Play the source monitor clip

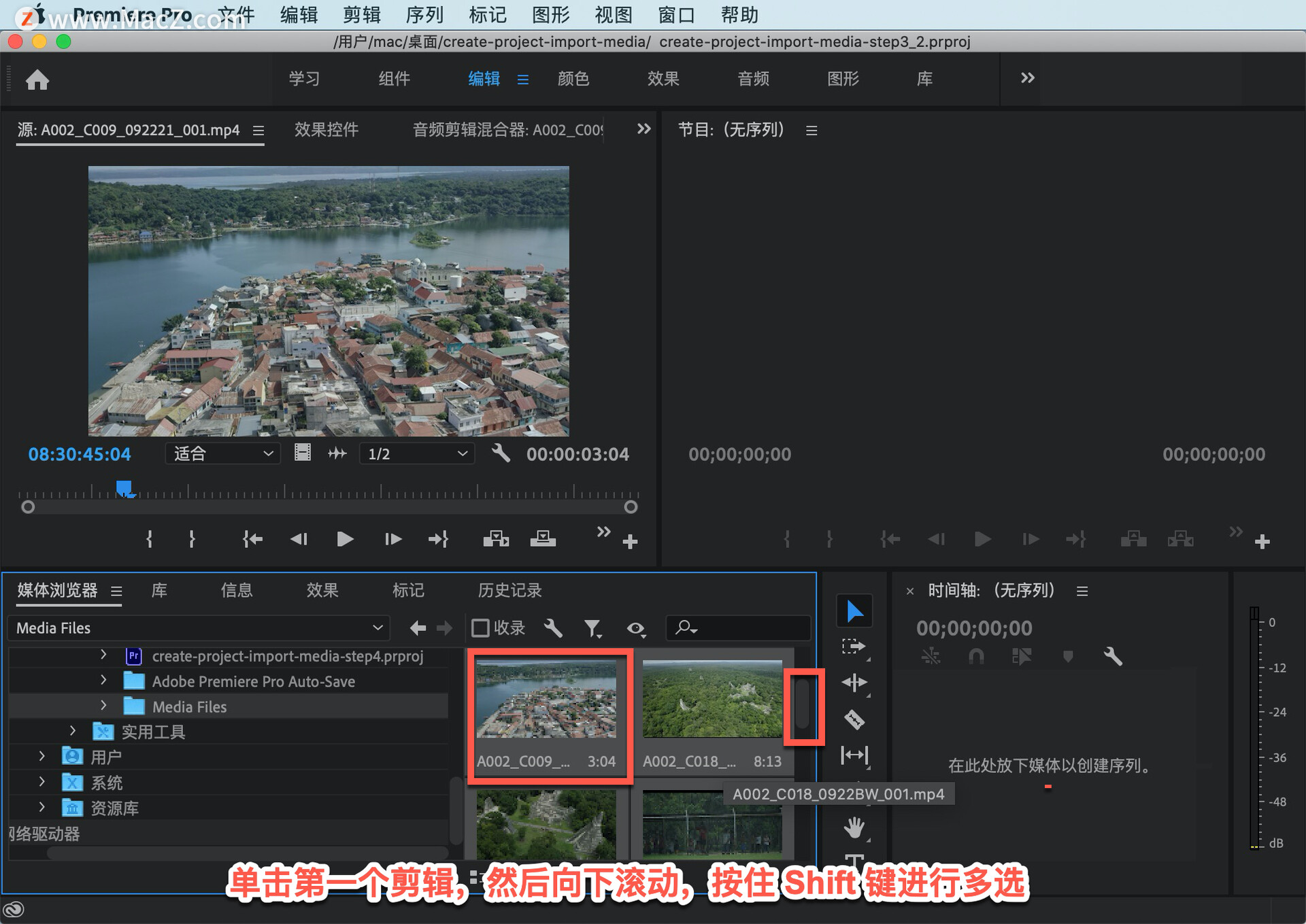(x=345, y=539)
